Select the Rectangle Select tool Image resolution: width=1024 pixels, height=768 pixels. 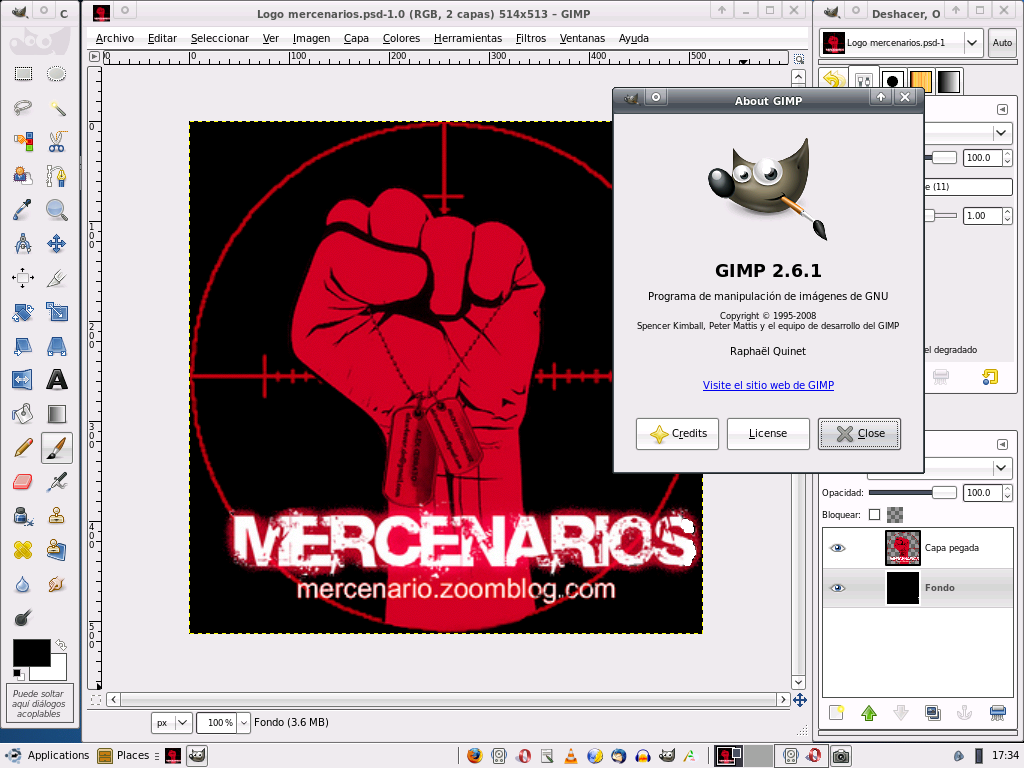(x=23, y=74)
